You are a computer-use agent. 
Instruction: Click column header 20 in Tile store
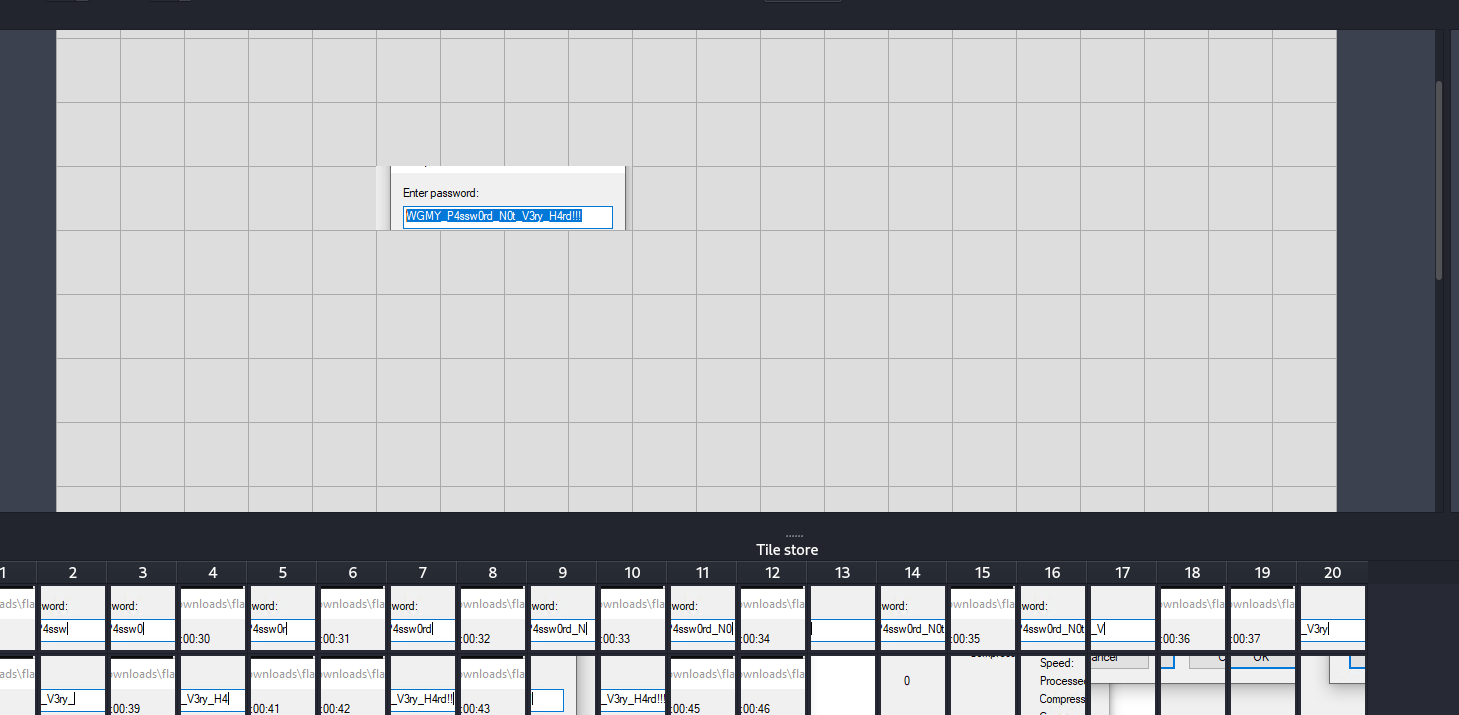tap(1332, 573)
